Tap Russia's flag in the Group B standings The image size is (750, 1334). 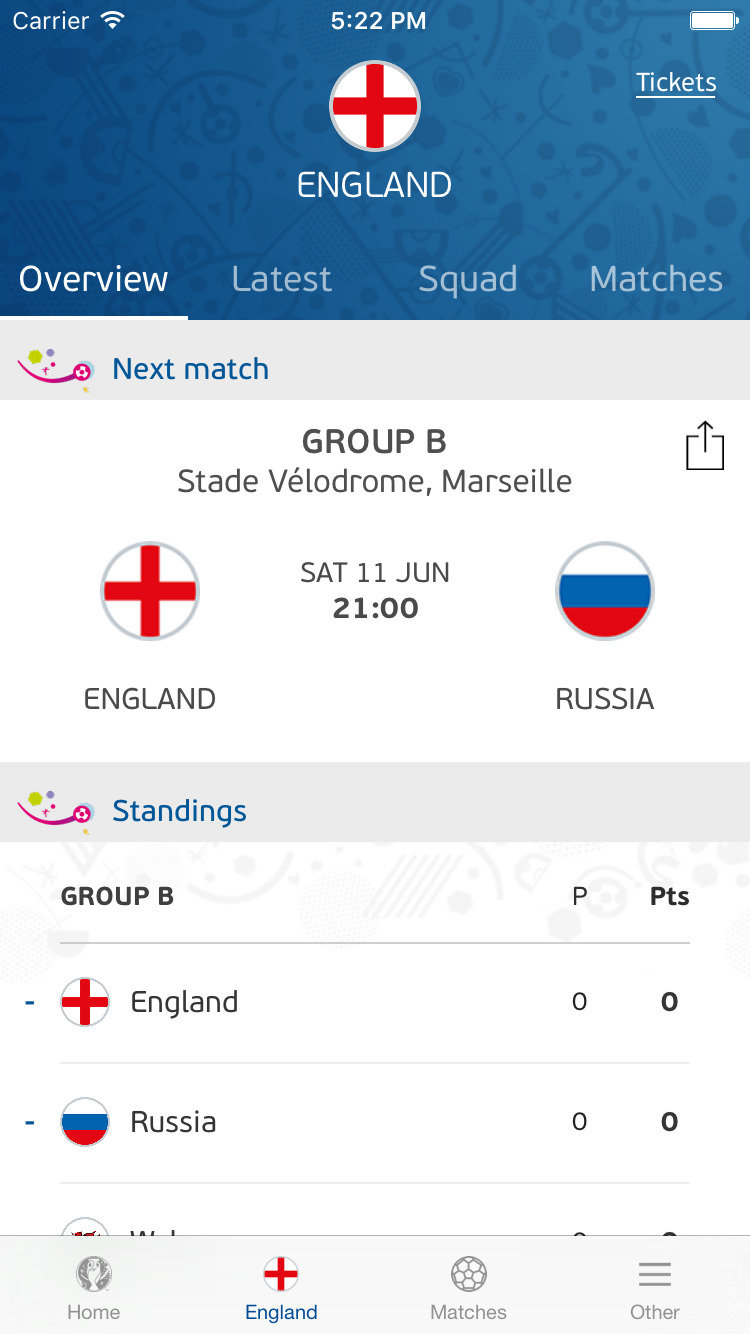point(85,1122)
